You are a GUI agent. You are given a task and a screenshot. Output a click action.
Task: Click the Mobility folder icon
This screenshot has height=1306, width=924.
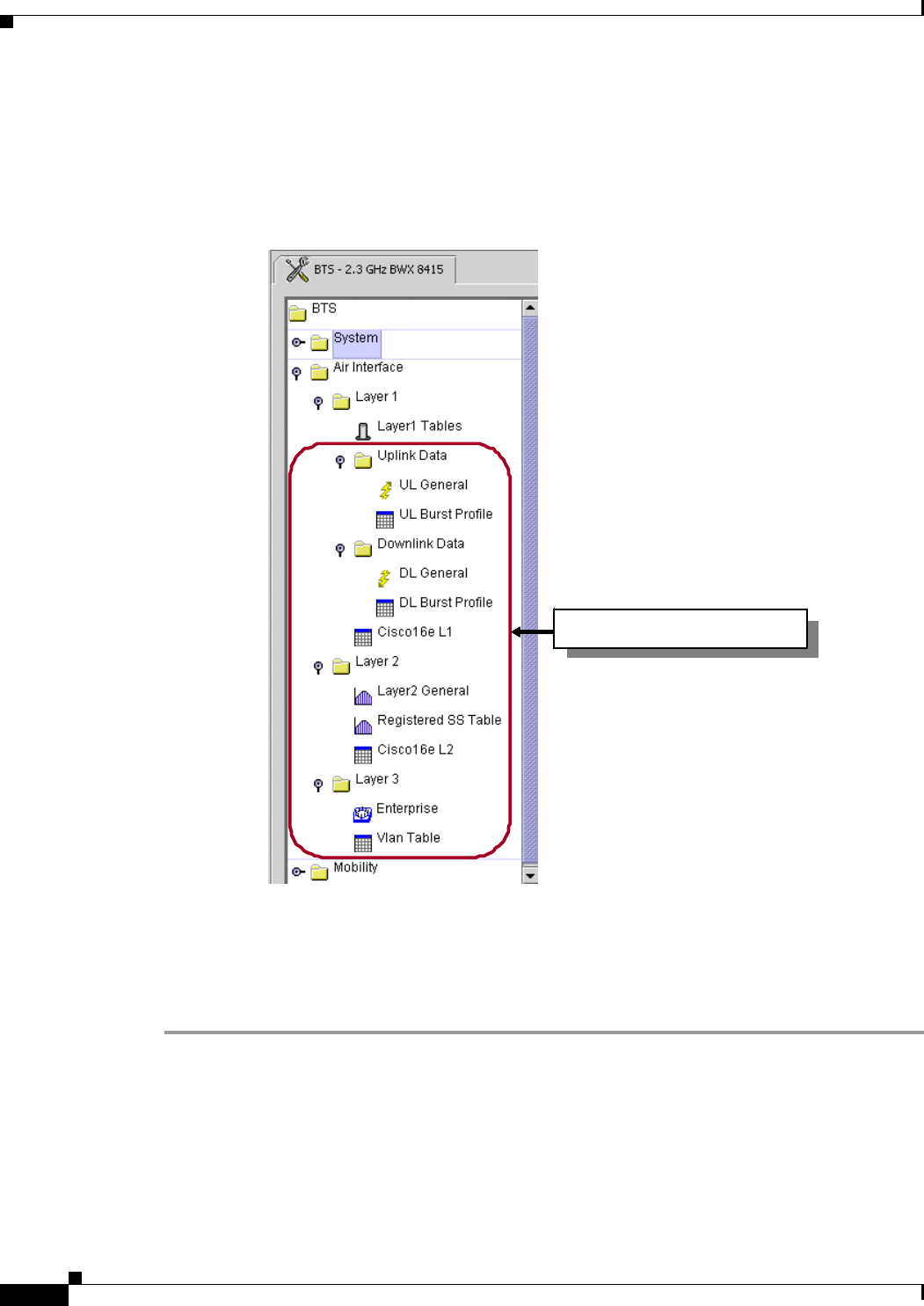[x=319, y=872]
